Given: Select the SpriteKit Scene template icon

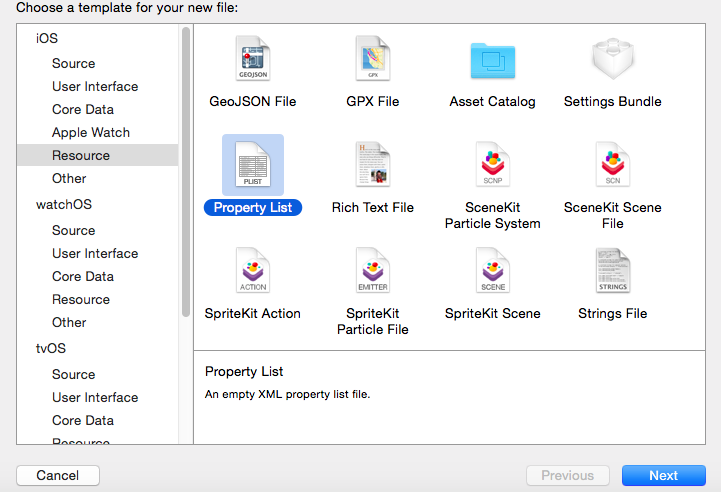Looking at the screenshot, I should tap(493, 272).
